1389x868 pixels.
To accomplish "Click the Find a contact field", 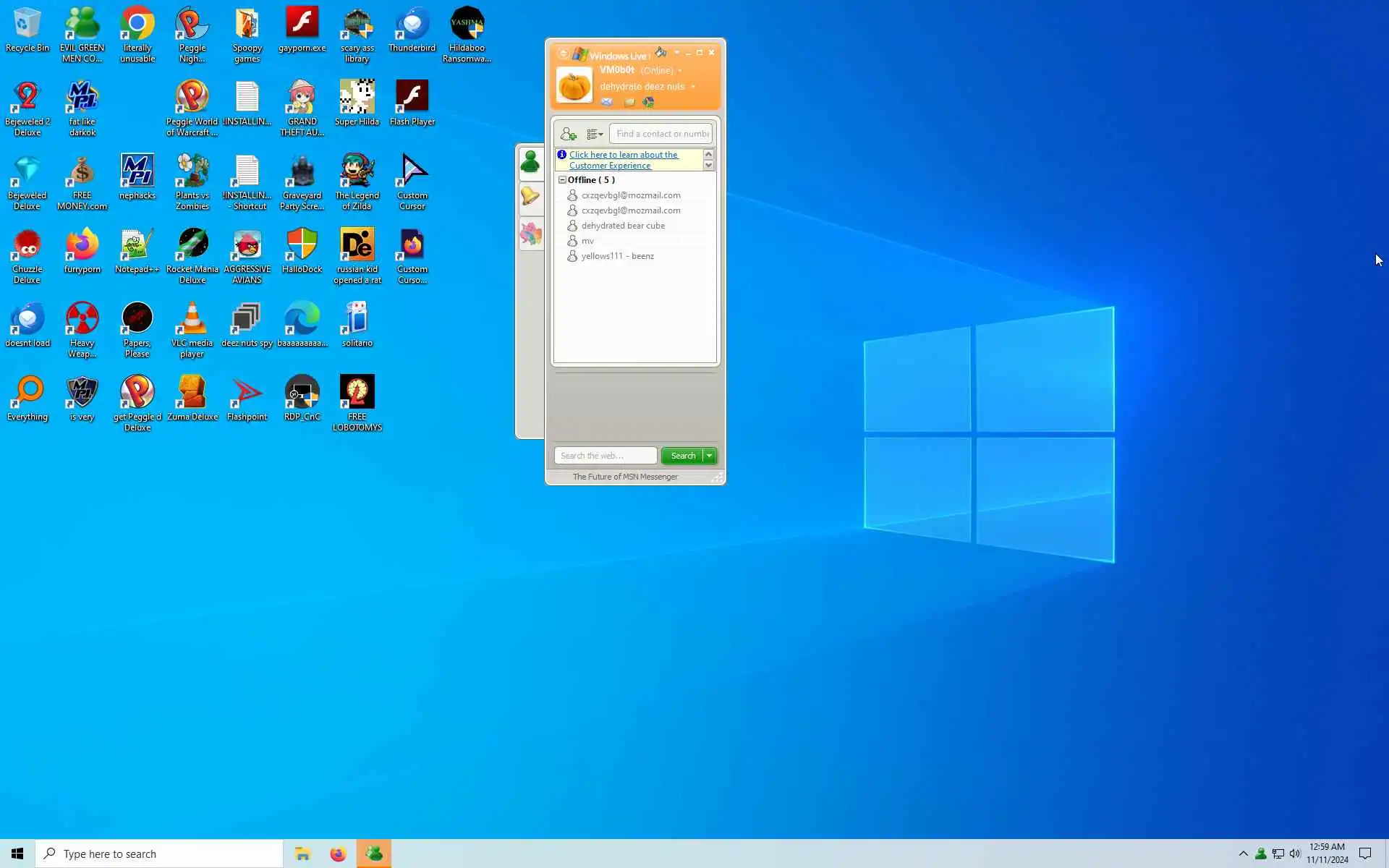I will [661, 134].
